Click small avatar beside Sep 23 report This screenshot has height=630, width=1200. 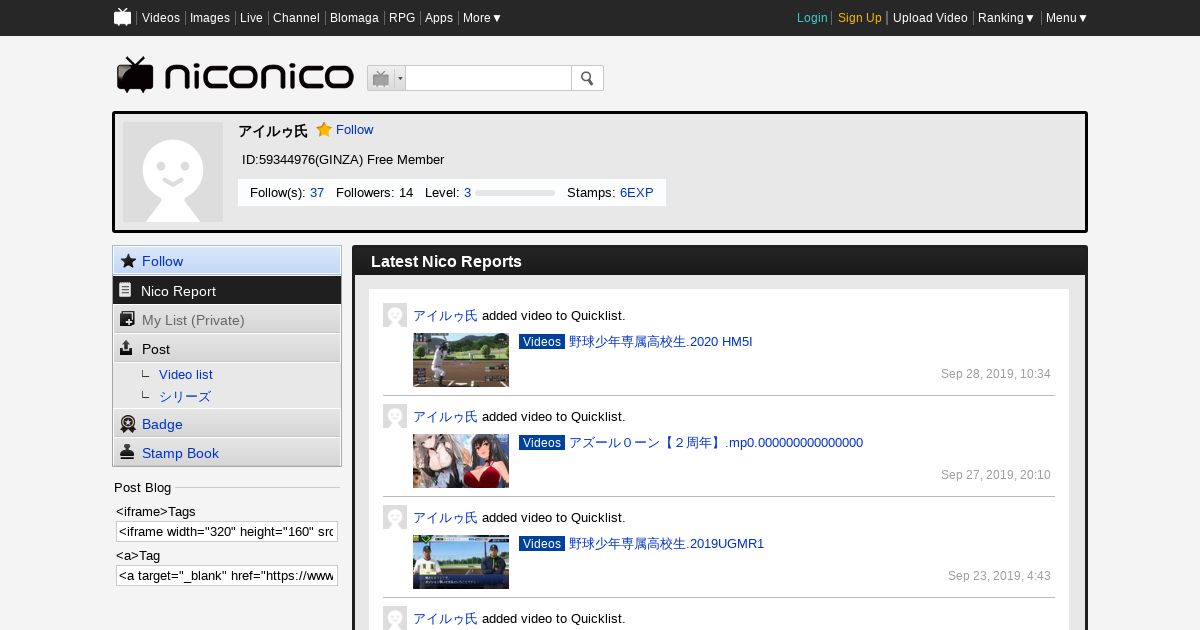[x=395, y=517]
